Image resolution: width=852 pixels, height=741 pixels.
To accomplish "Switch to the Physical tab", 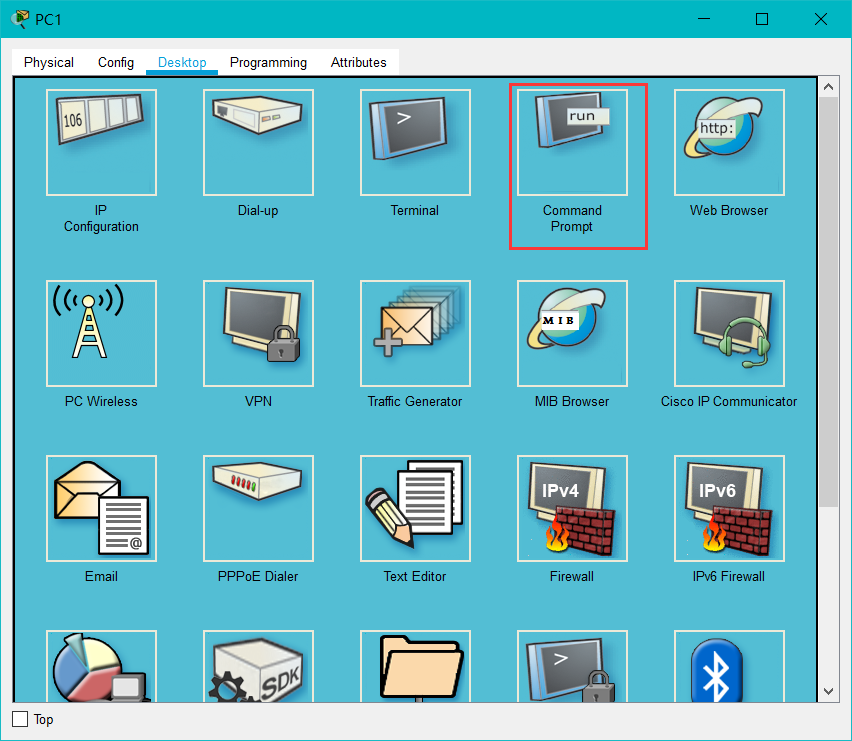I will [x=49, y=62].
